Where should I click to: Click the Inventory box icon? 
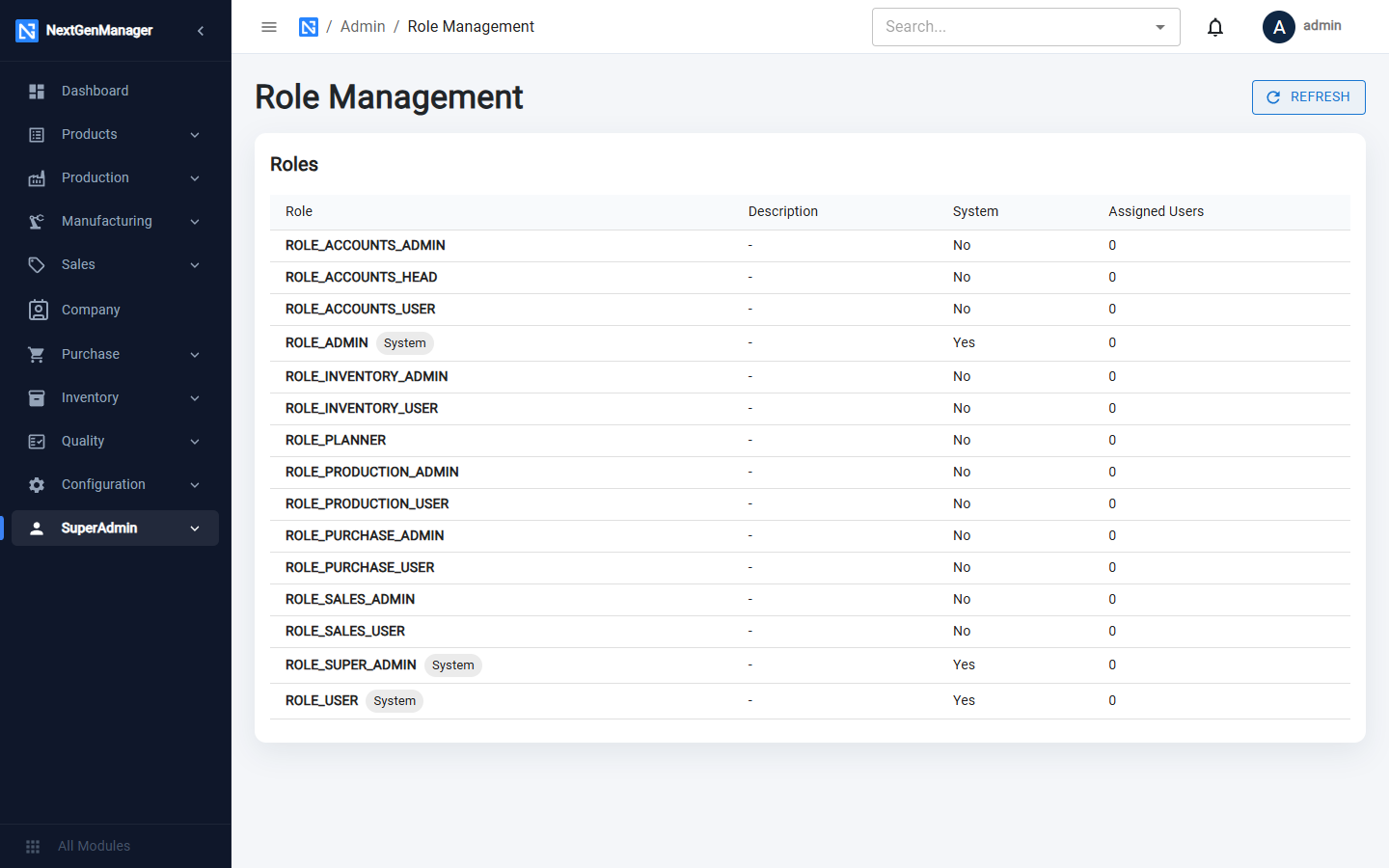point(37,398)
